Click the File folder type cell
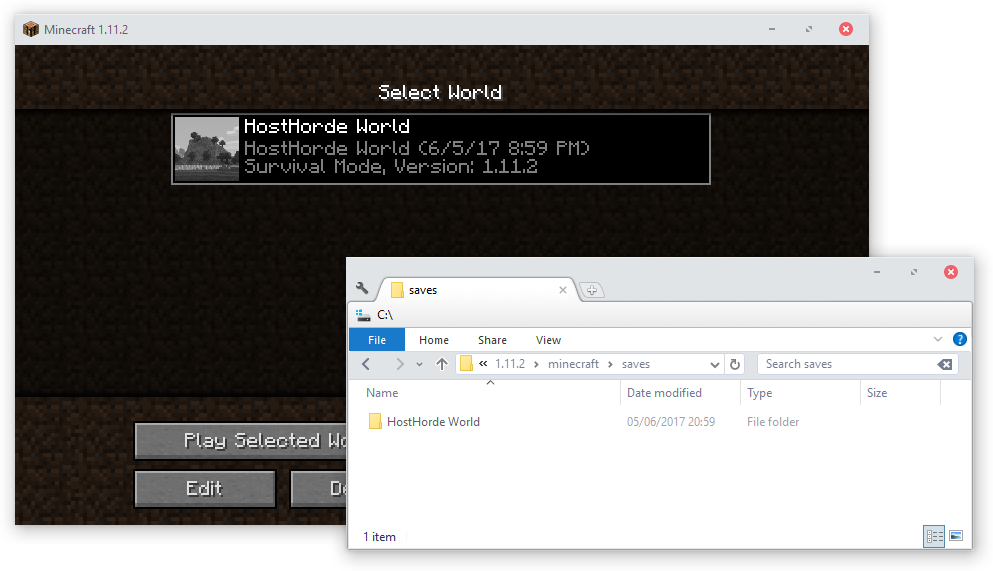Viewport: 993px width, 571px height. [773, 422]
